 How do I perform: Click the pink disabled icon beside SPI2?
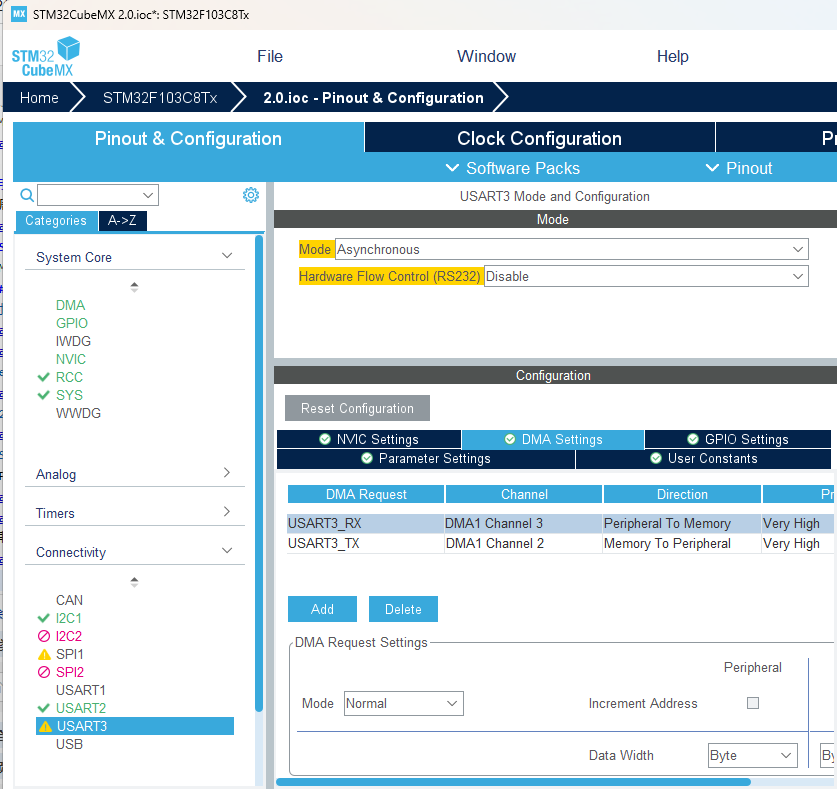pos(44,672)
